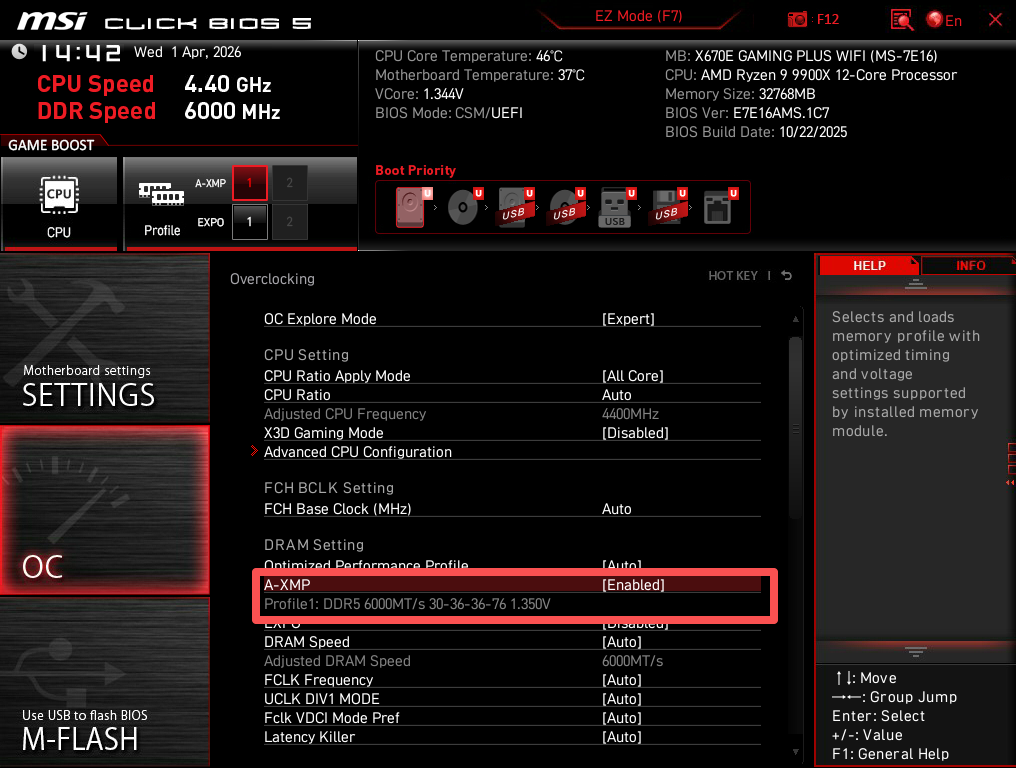Click the date Wed 1 Apr, 2026

coord(187,52)
